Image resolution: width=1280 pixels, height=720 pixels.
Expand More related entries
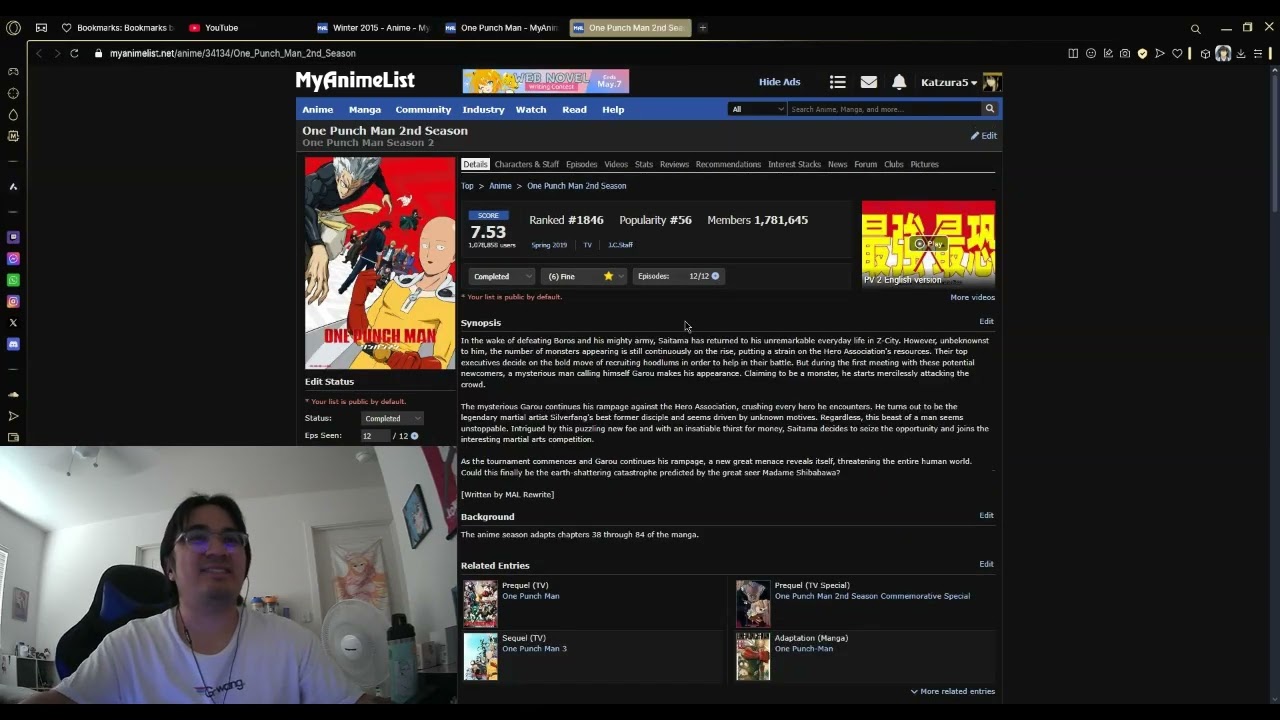pos(952,691)
